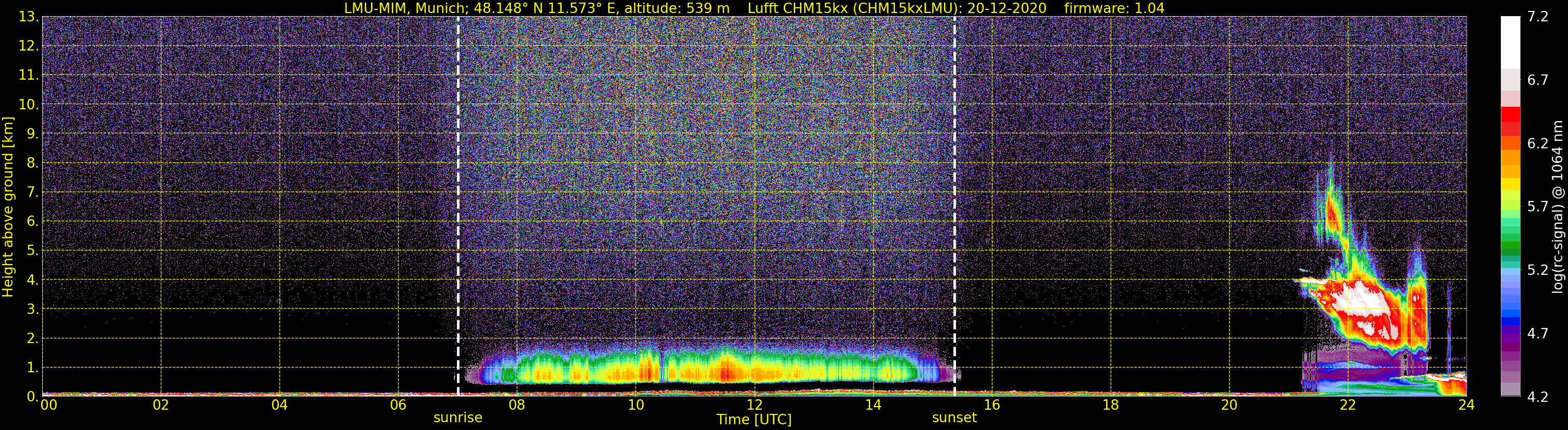The height and width of the screenshot is (430, 1568).
Task: Click the colorbar tick value '4.7'
Action: [1538, 334]
